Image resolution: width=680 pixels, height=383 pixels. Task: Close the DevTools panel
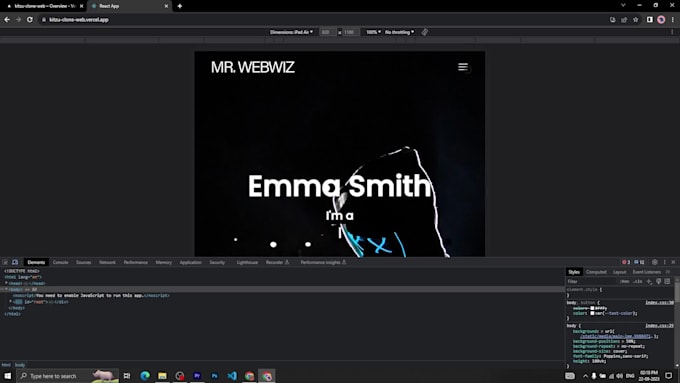click(x=673, y=262)
